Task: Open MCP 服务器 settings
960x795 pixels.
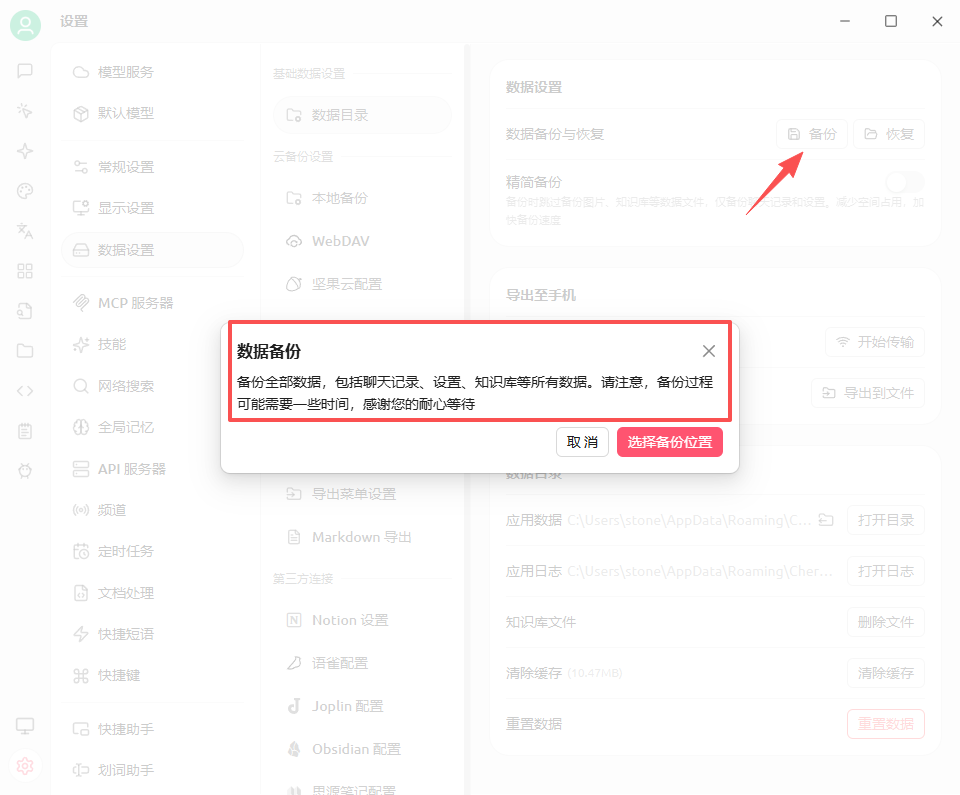Action: [x=153, y=303]
